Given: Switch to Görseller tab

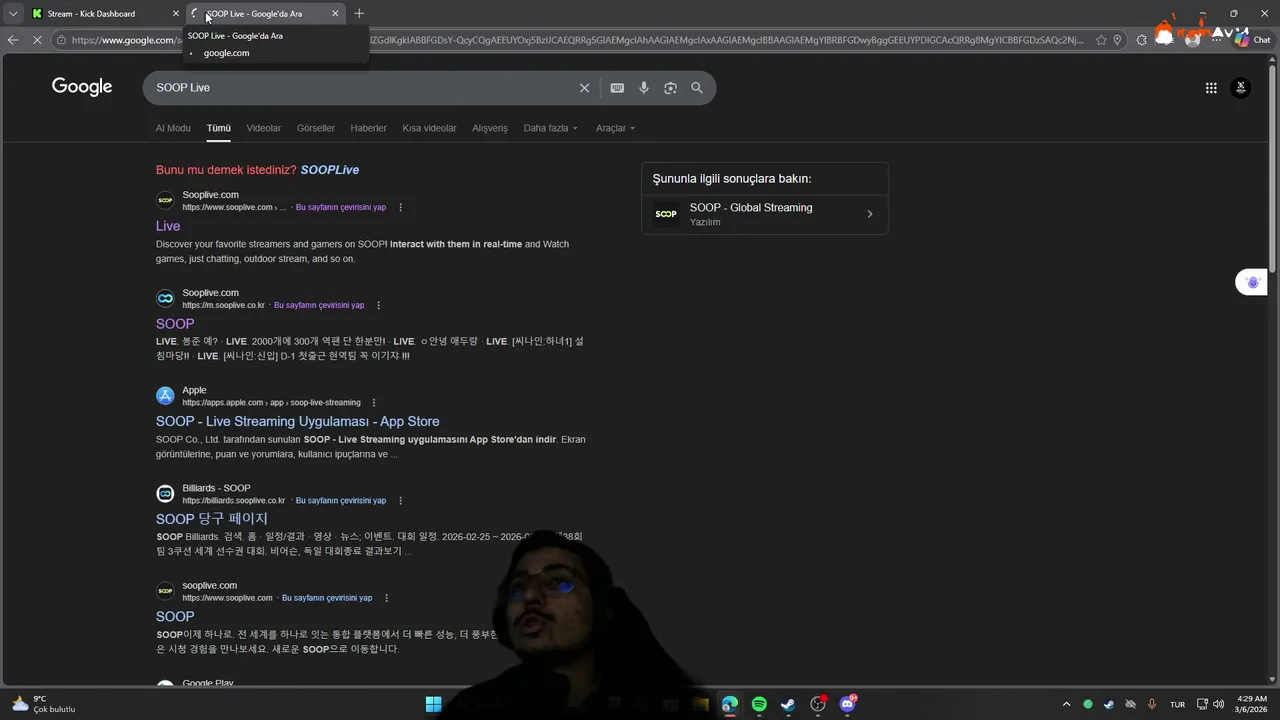Looking at the screenshot, I should point(316,128).
